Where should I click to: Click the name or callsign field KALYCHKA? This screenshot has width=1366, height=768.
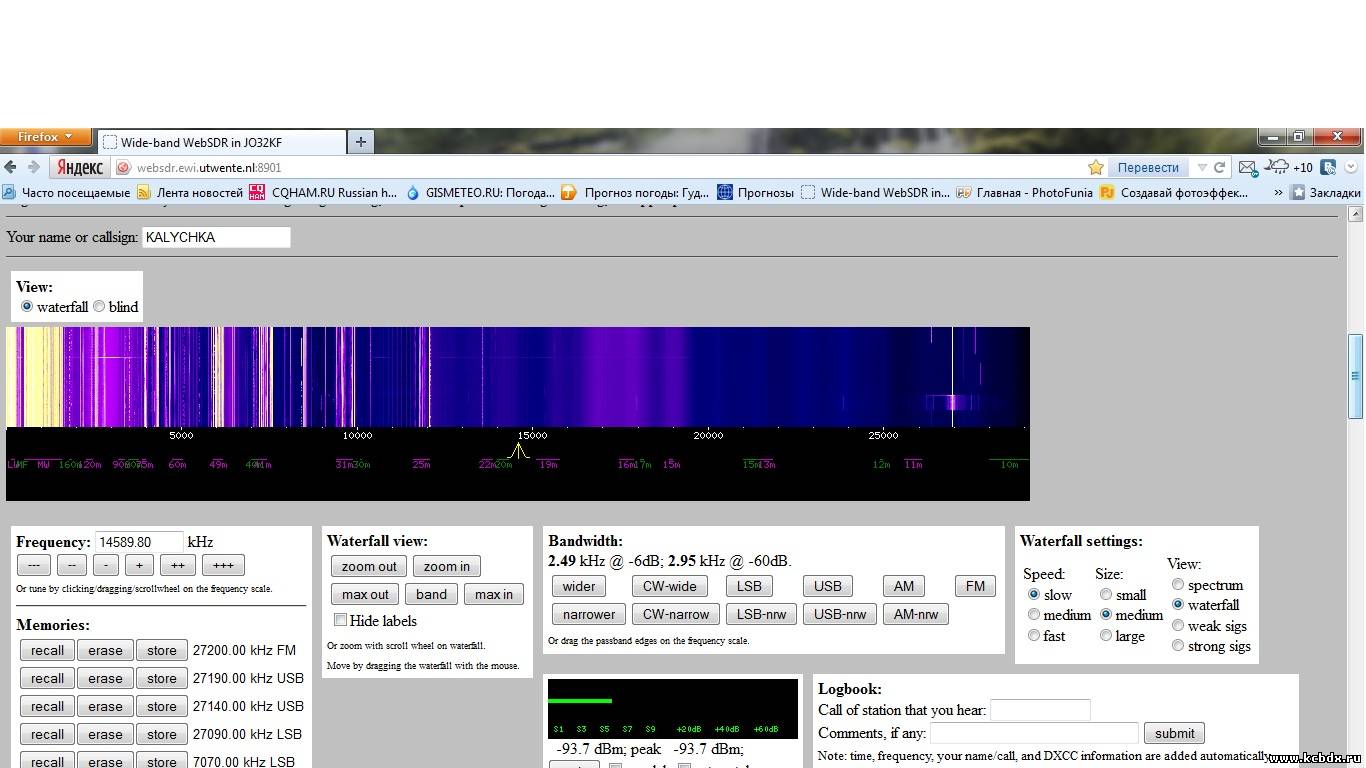(x=216, y=237)
